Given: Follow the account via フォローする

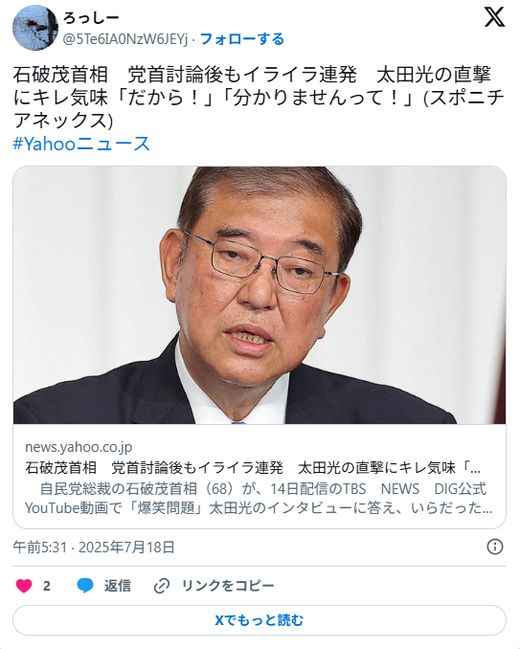Looking at the screenshot, I should 242,39.
